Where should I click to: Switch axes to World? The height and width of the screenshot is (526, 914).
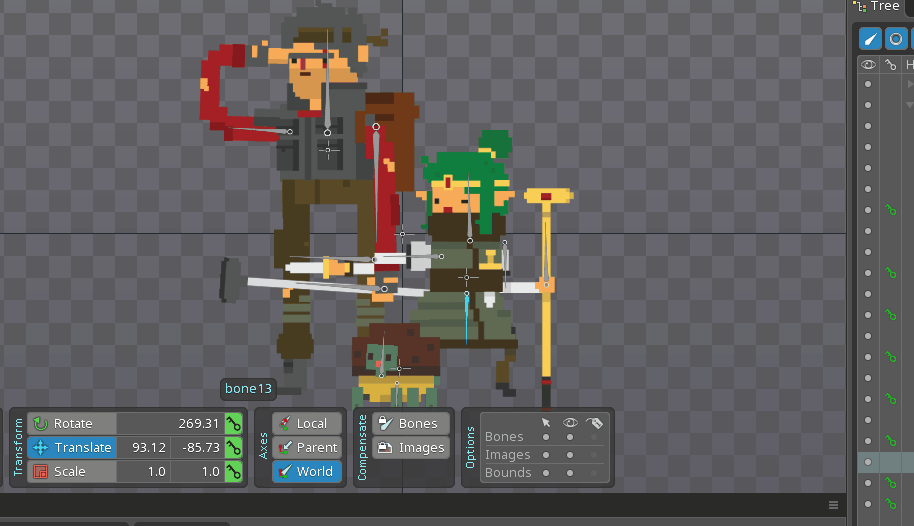(x=307, y=471)
